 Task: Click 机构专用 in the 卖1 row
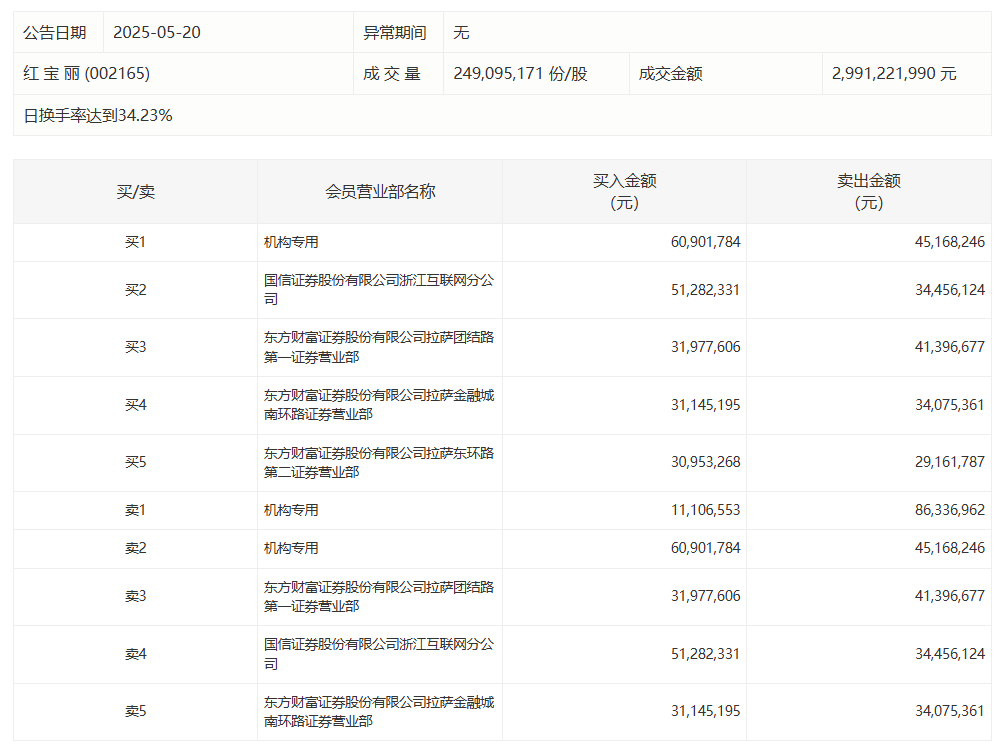coord(291,510)
